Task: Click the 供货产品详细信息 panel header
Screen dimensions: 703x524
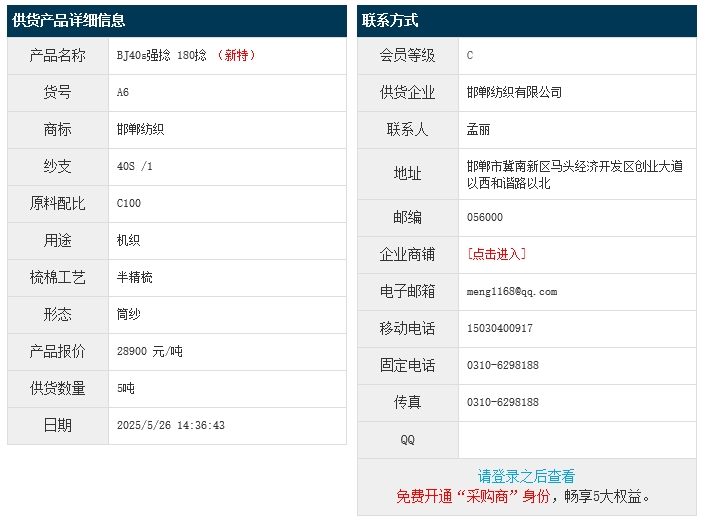Action: tap(69, 20)
